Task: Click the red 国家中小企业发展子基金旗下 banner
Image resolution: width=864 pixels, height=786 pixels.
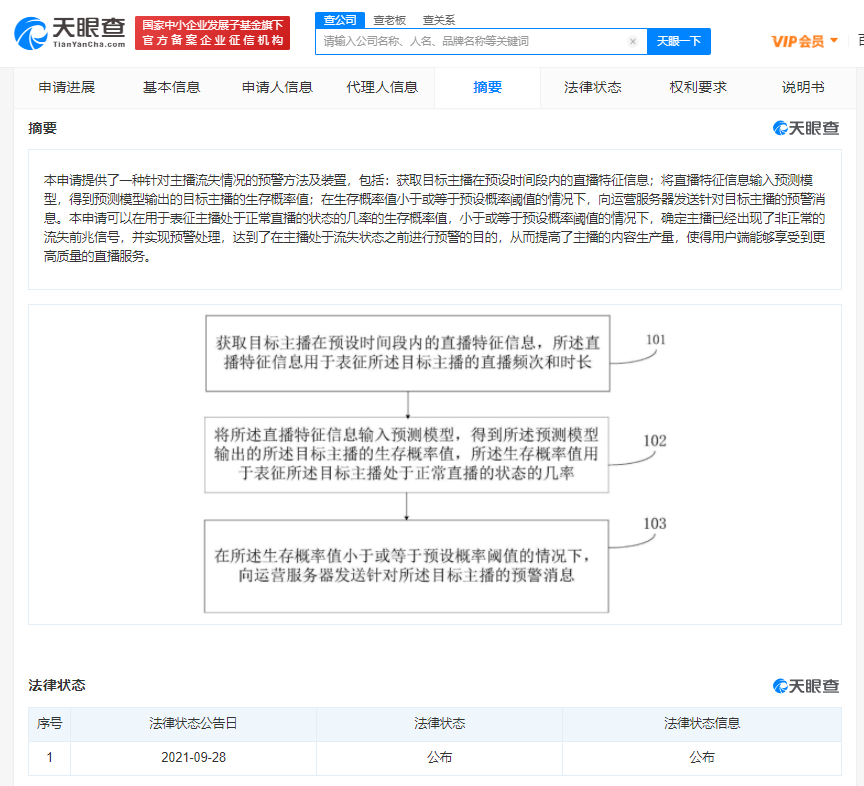Action: [212, 33]
